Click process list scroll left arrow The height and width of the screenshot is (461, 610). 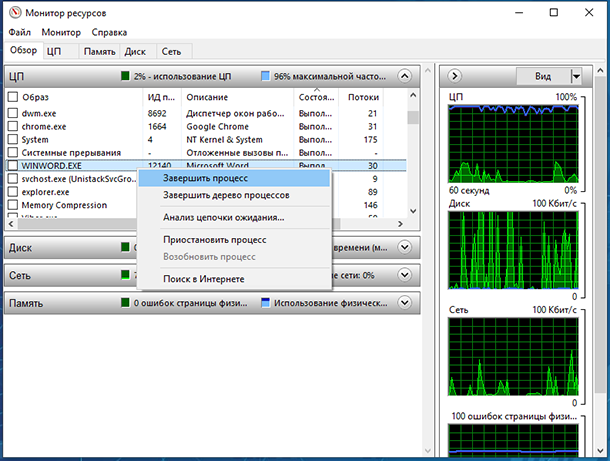point(11,224)
